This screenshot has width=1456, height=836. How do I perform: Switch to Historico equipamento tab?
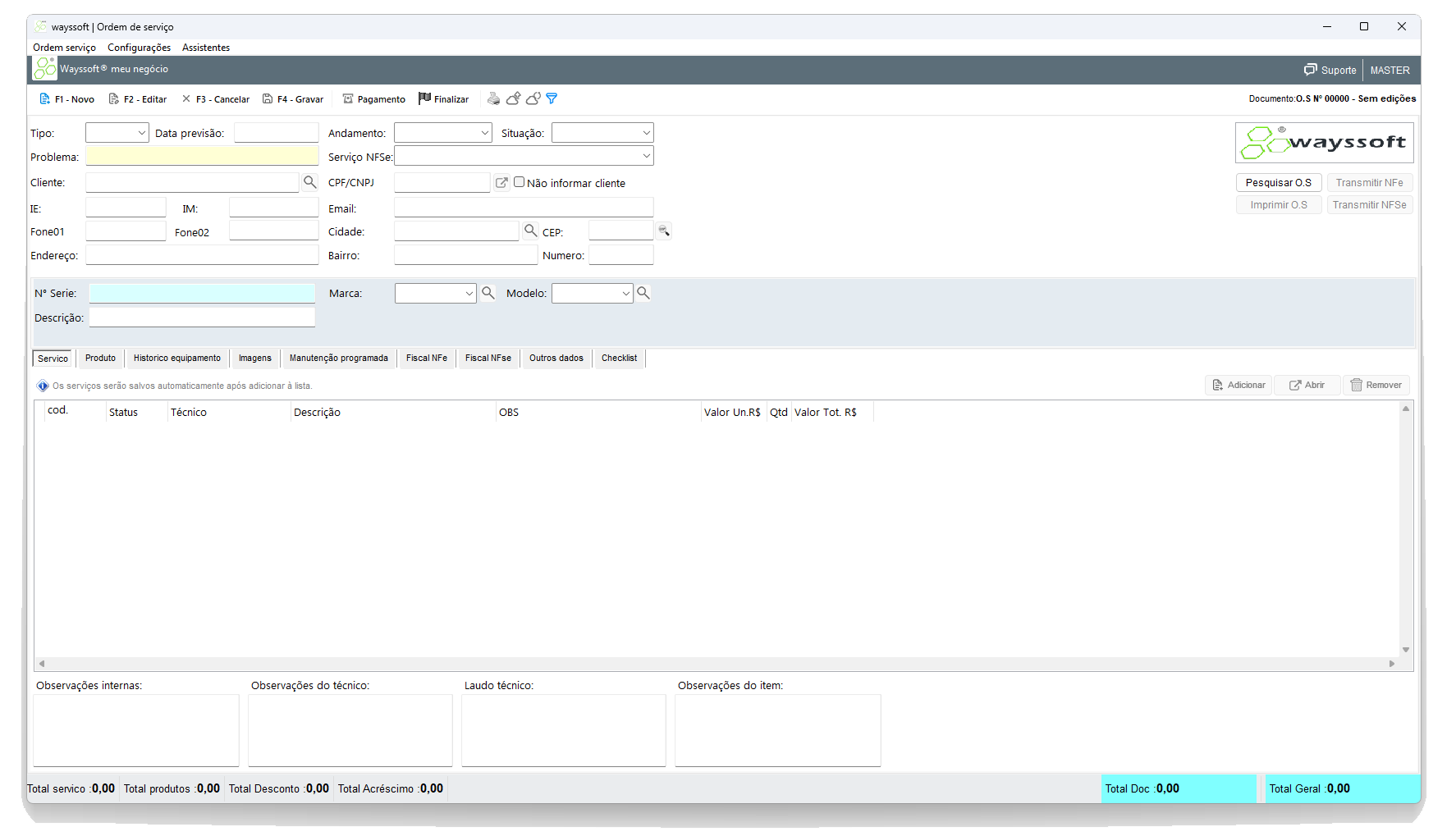pos(177,359)
